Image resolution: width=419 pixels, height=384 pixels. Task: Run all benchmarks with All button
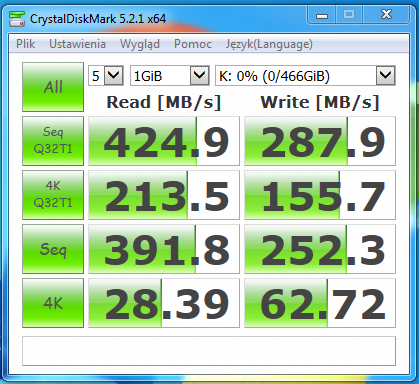53,87
